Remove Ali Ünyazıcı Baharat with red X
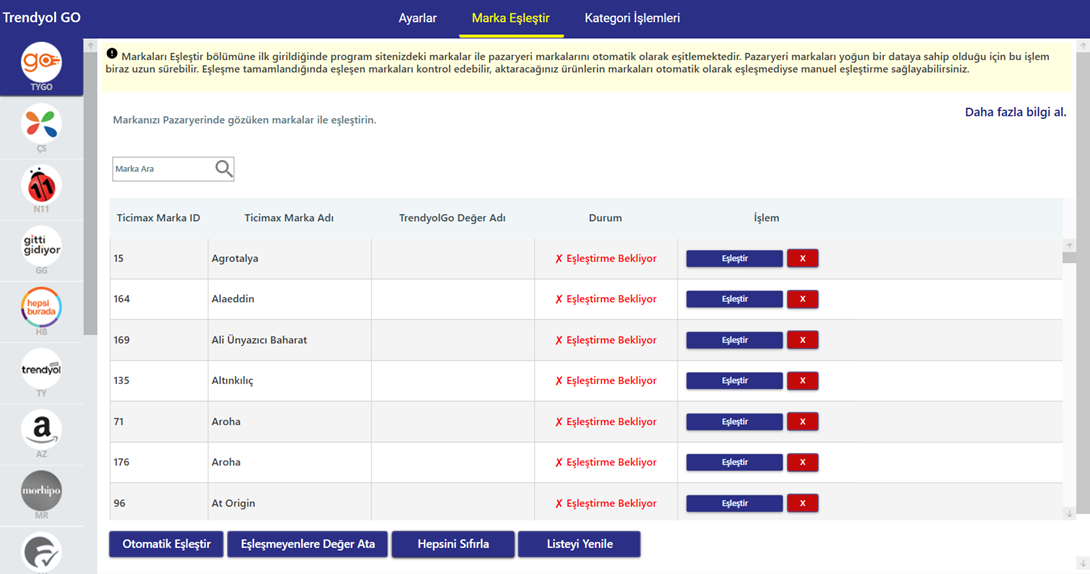Image resolution: width=1090 pixels, height=574 pixels. pyautogui.click(x=802, y=340)
